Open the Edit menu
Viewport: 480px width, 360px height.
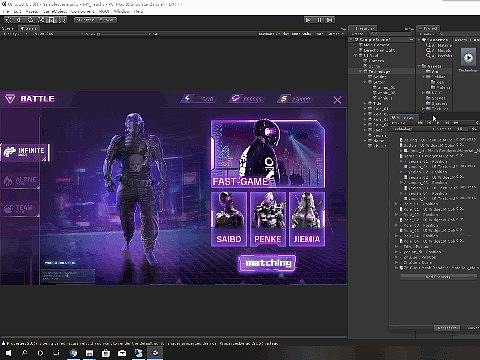pyautogui.click(x=17, y=11)
